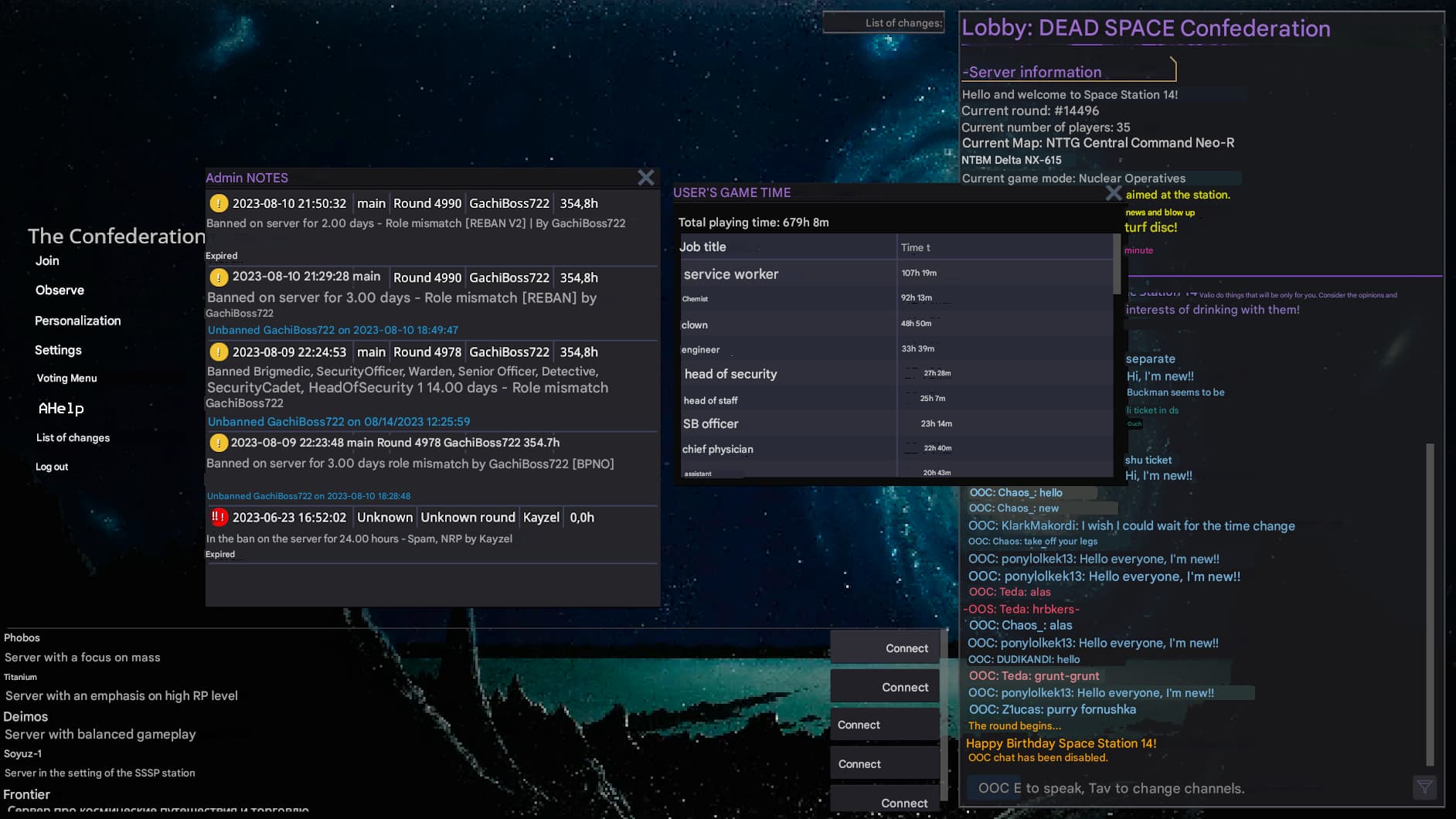1456x819 pixels.
Task: Click Unbanned GachiBoss722 on 2023-08-10 18:49:47
Action: (x=332, y=330)
